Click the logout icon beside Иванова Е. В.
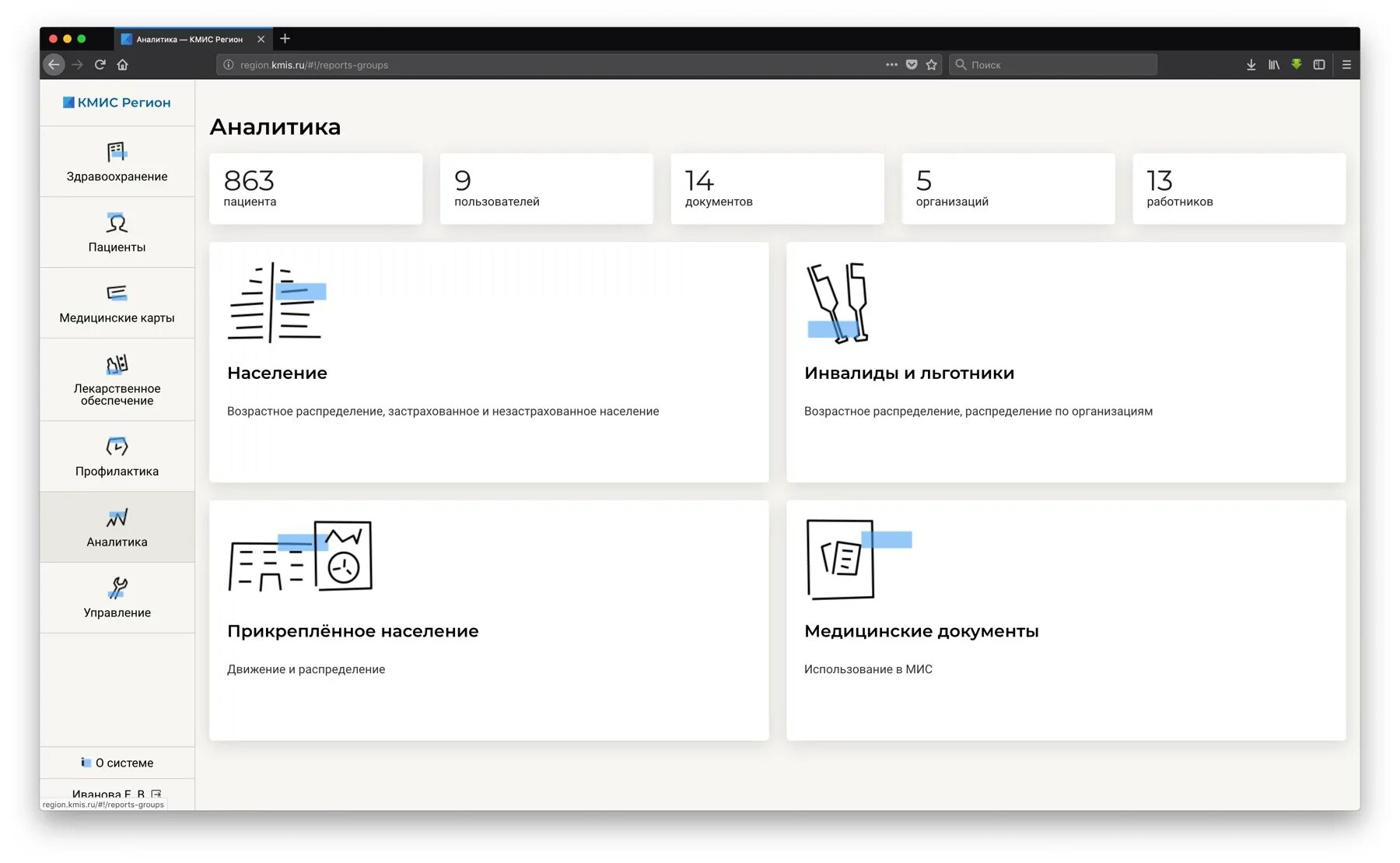Image resolution: width=1400 pixels, height=863 pixels. (156, 795)
